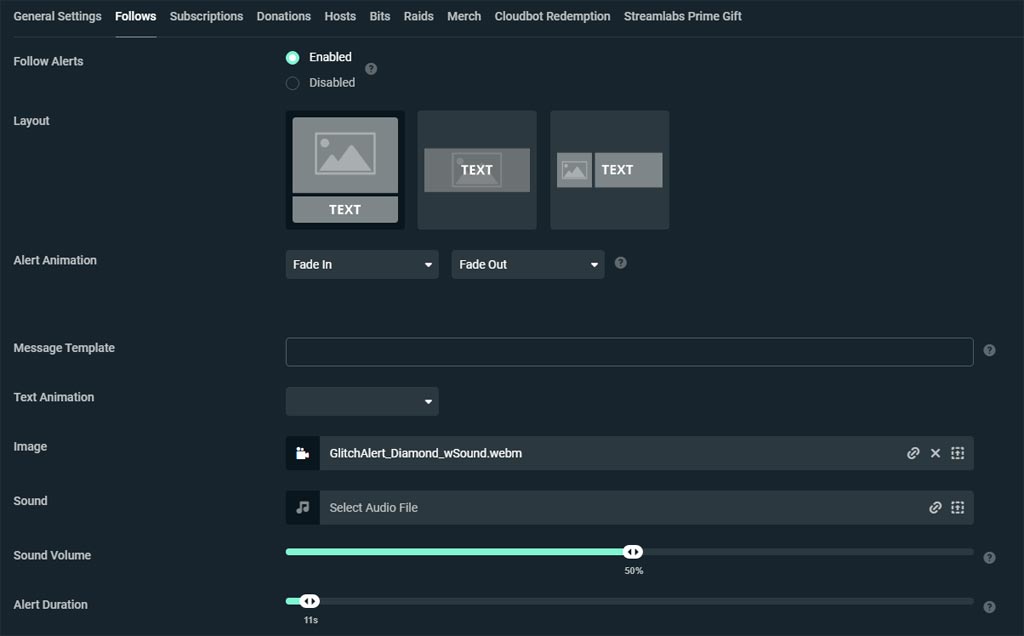Click the Alert Duration slider handle
Viewport: 1024px width, 636px height.
[x=310, y=601]
